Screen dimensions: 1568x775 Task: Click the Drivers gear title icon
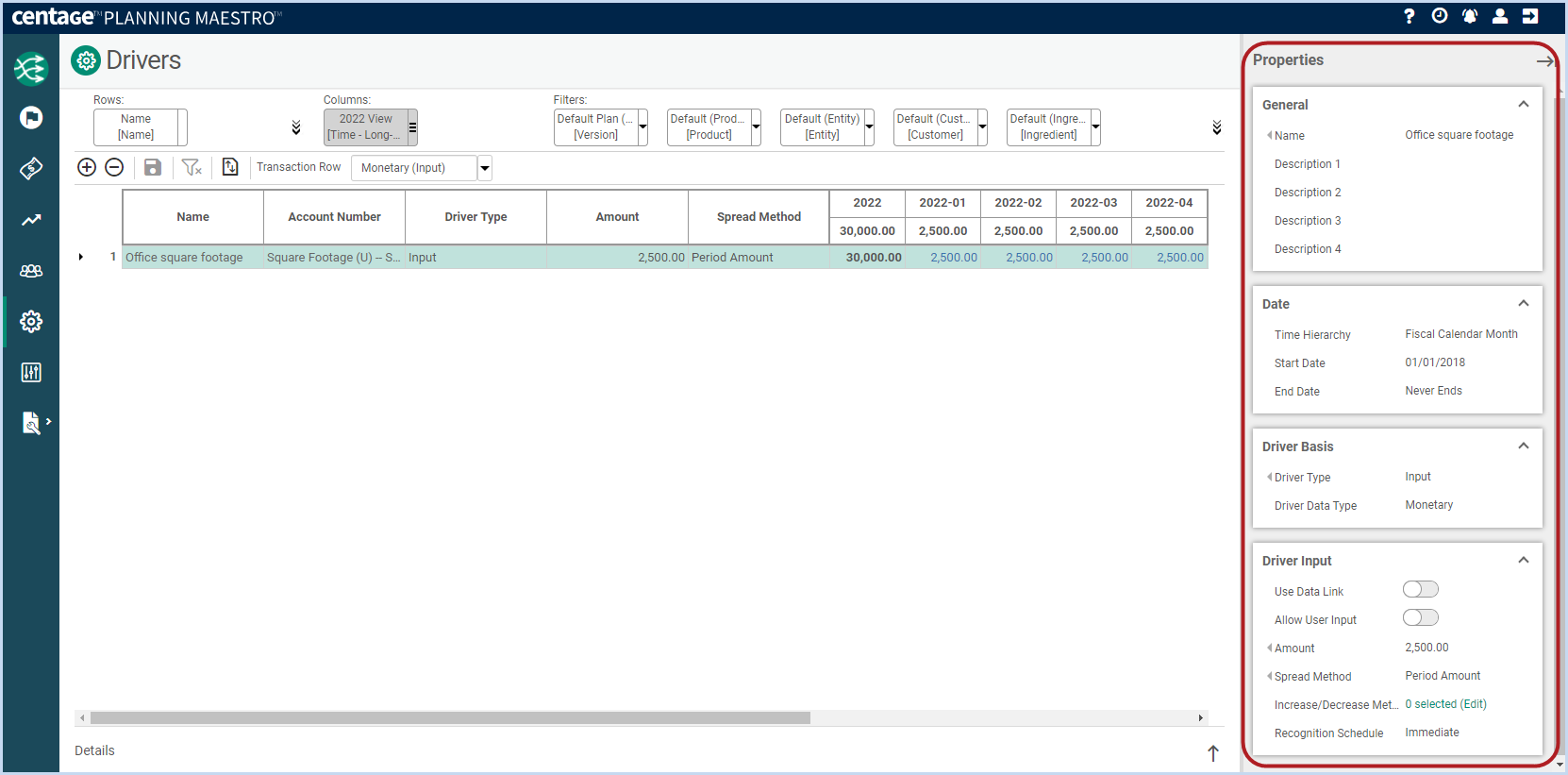click(86, 60)
